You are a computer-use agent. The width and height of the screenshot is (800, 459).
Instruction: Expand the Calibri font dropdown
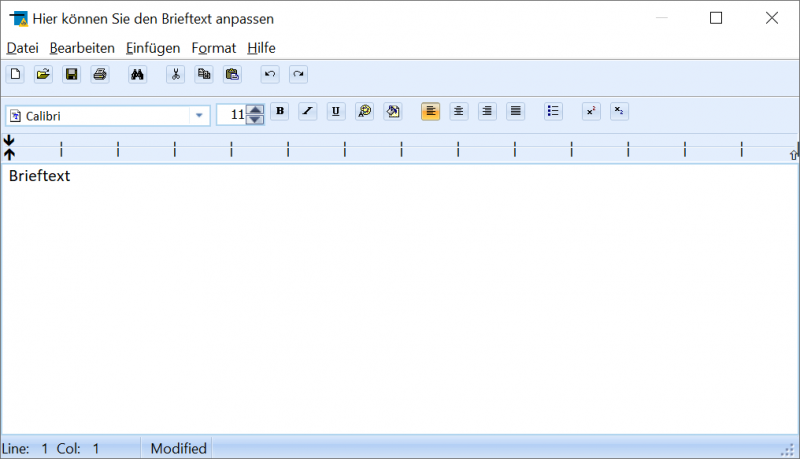coord(199,116)
